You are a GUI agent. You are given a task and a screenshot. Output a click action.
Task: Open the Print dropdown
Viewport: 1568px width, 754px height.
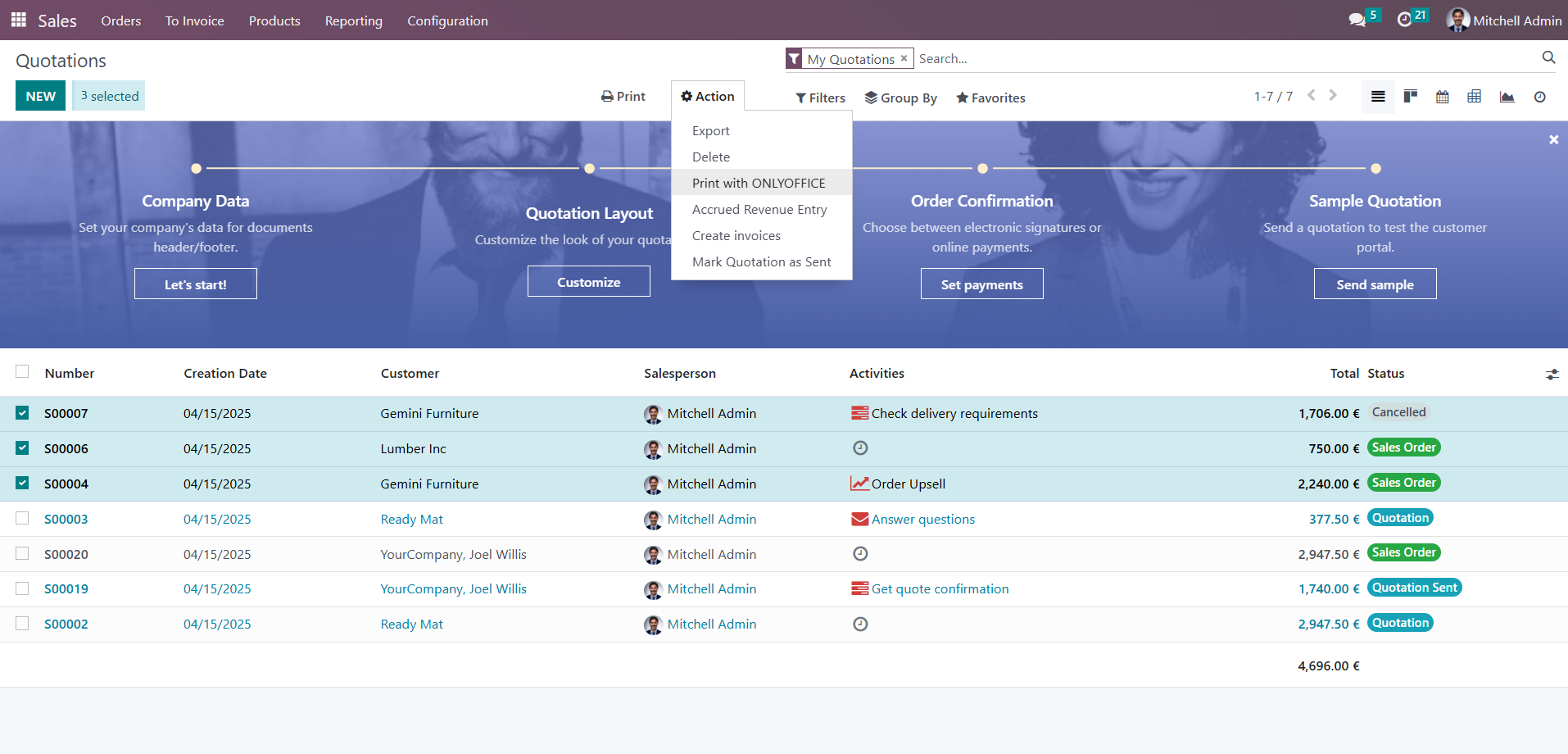click(x=623, y=96)
